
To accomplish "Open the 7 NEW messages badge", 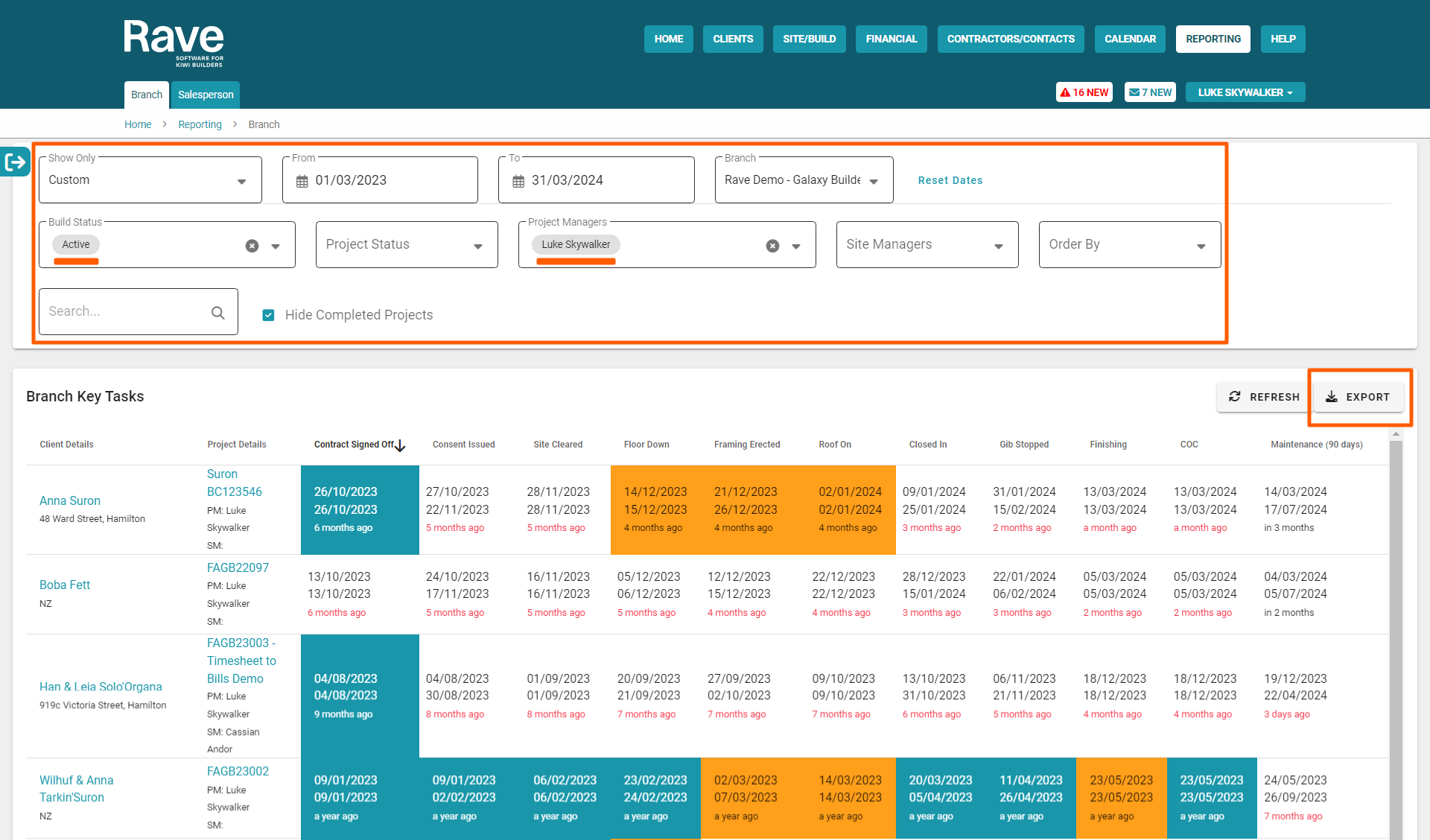I will (1150, 92).
